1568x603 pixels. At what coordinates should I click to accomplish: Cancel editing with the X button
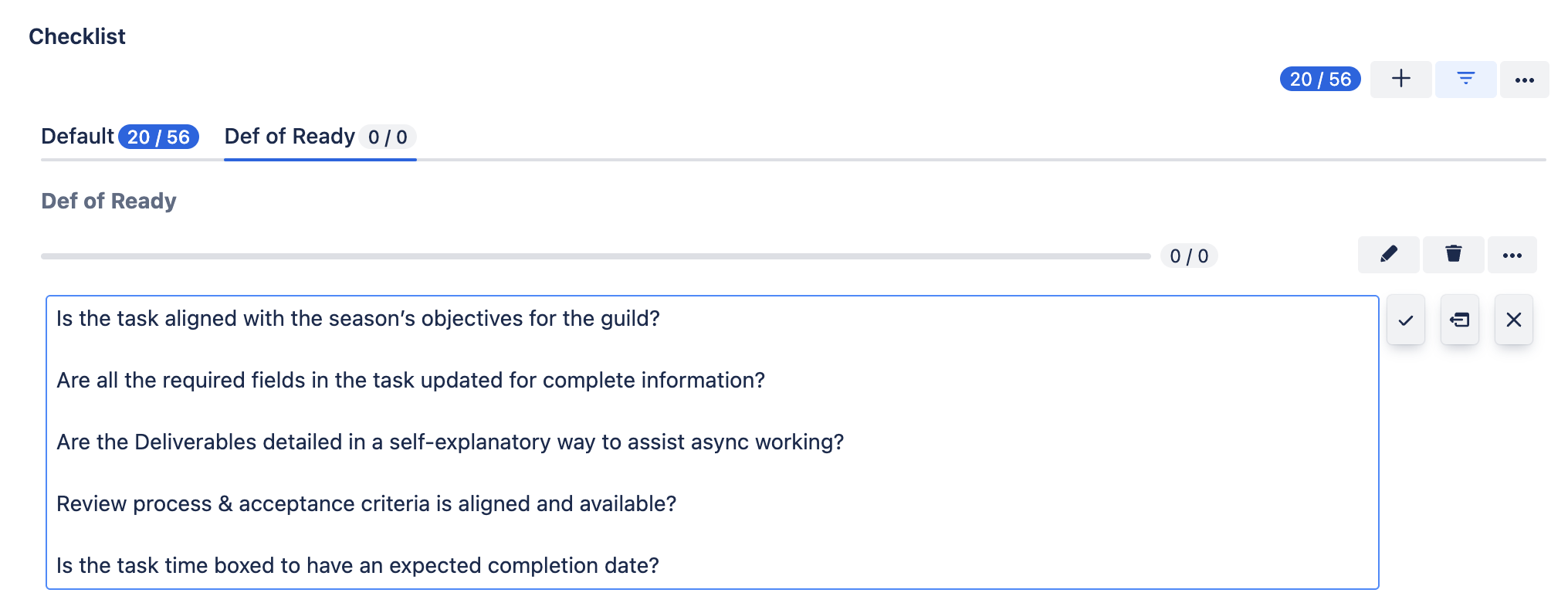click(1513, 320)
